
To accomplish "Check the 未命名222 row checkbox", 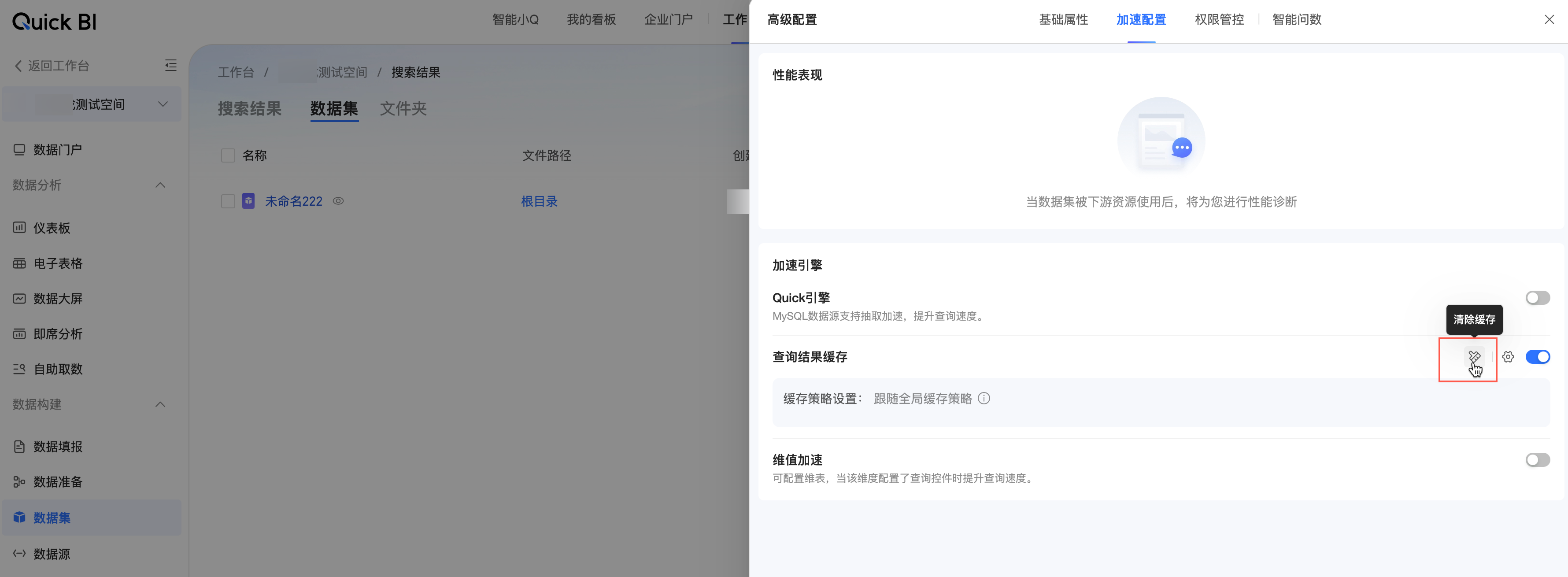I will 228,201.
